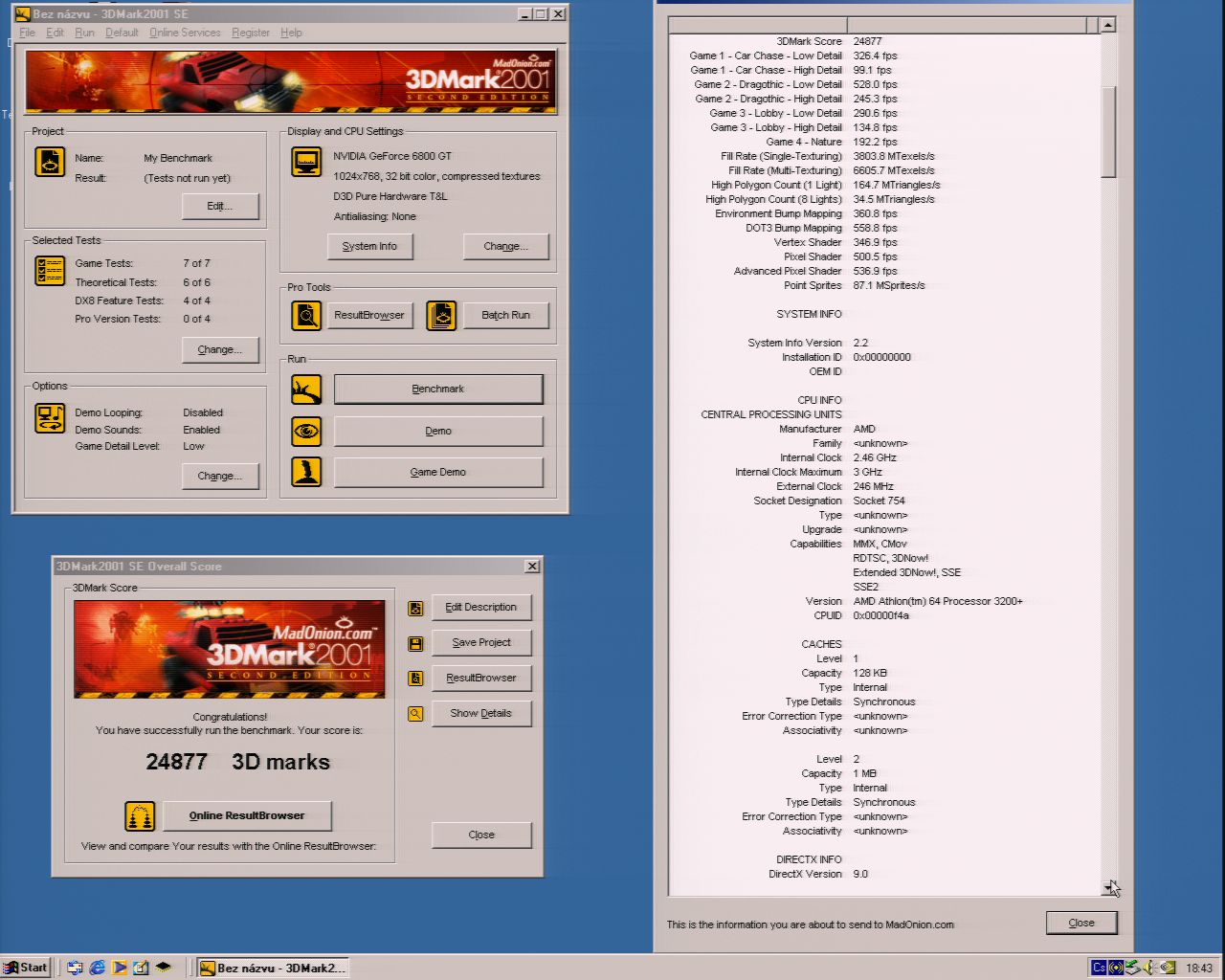Open the File menu
This screenshot has height=980, width=1225.
pyautogui.click(x=27, y=33)
